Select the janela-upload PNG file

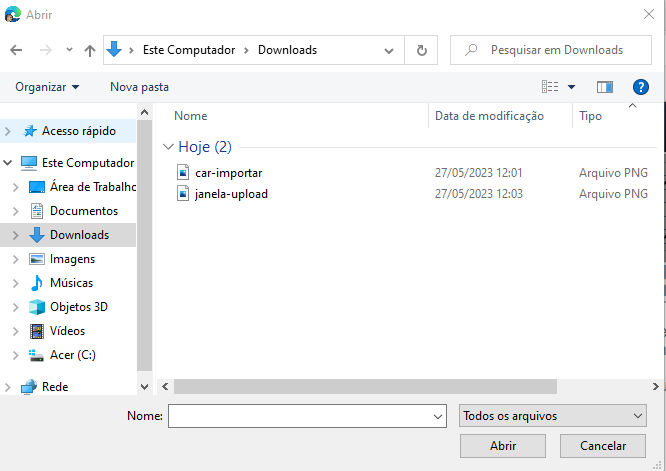click(x=231, y=194)
